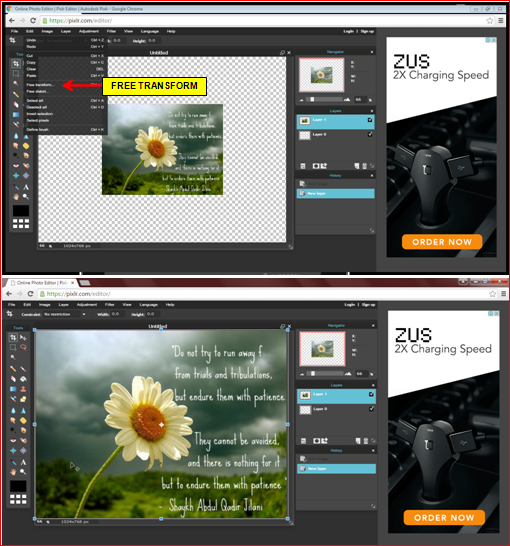
Task: Select the Clone stamp tool in bottom editor
Action: (23, 389)
